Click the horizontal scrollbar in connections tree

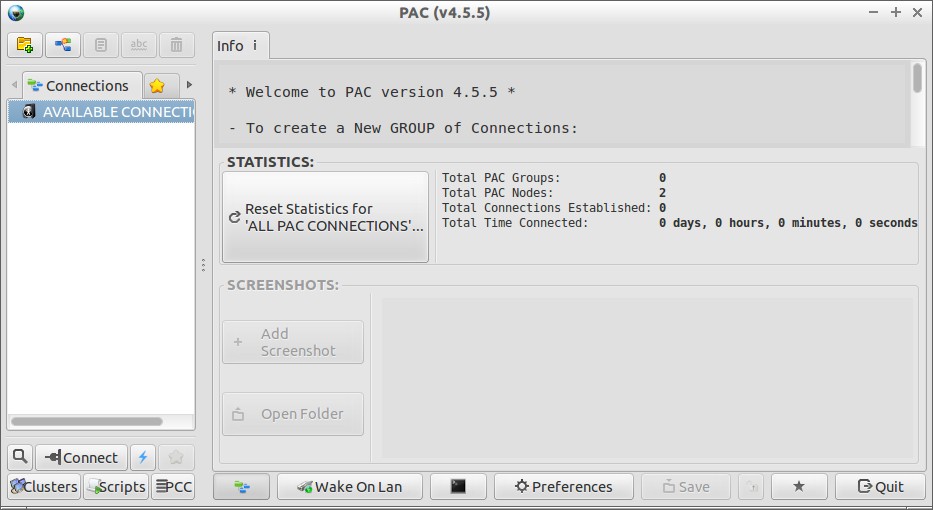(87, 421)
